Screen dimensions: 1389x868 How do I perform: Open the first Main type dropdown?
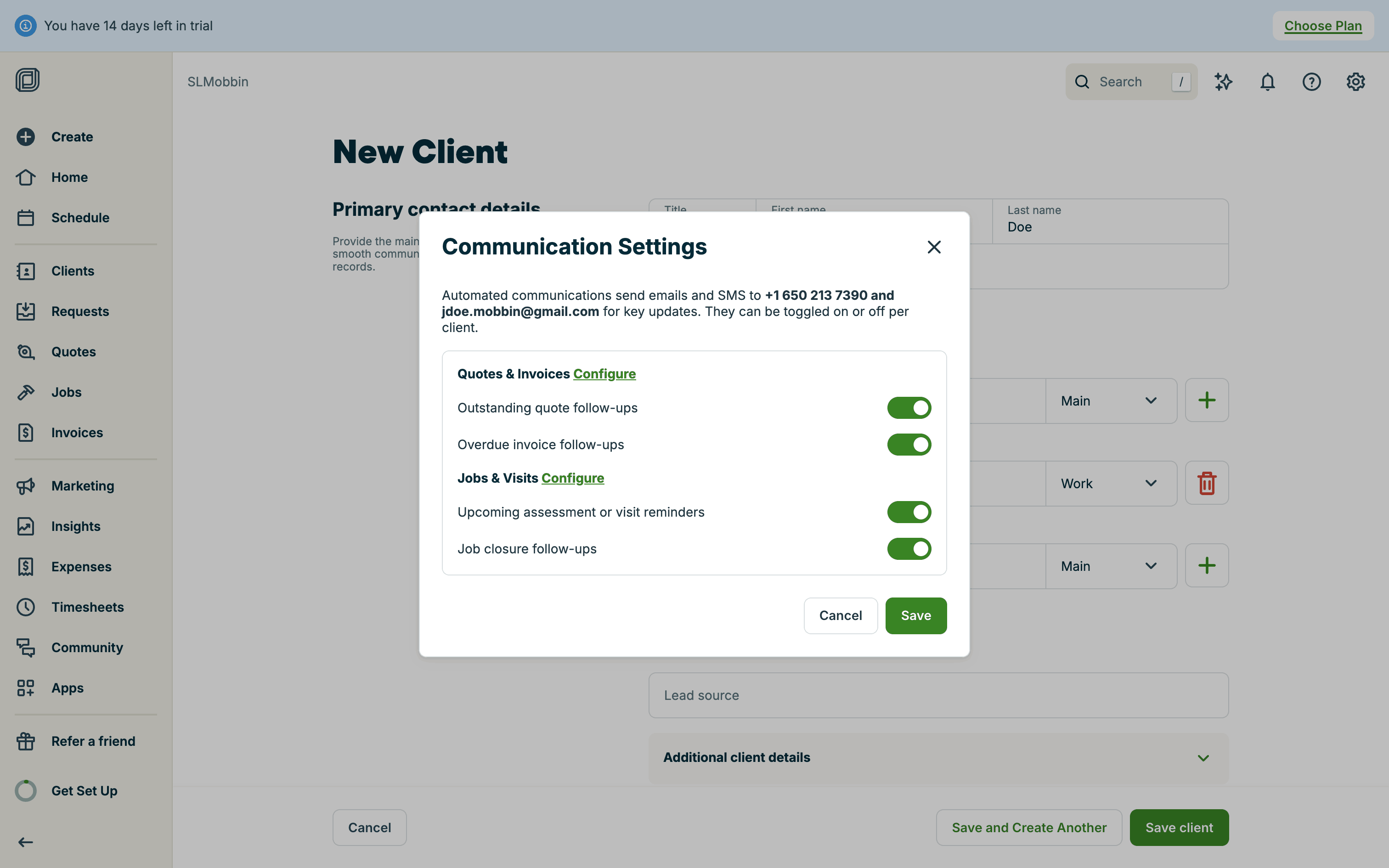point(1110,400)
